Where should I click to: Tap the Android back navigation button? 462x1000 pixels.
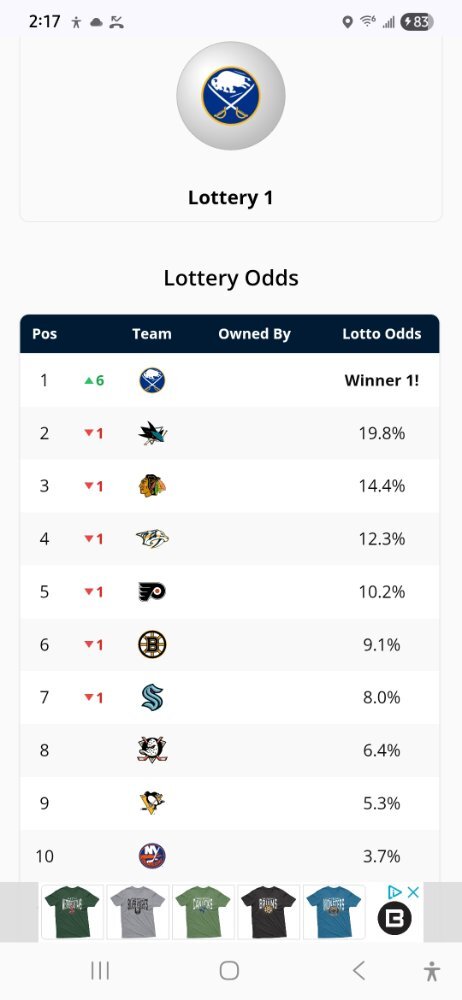coord(359,971)
